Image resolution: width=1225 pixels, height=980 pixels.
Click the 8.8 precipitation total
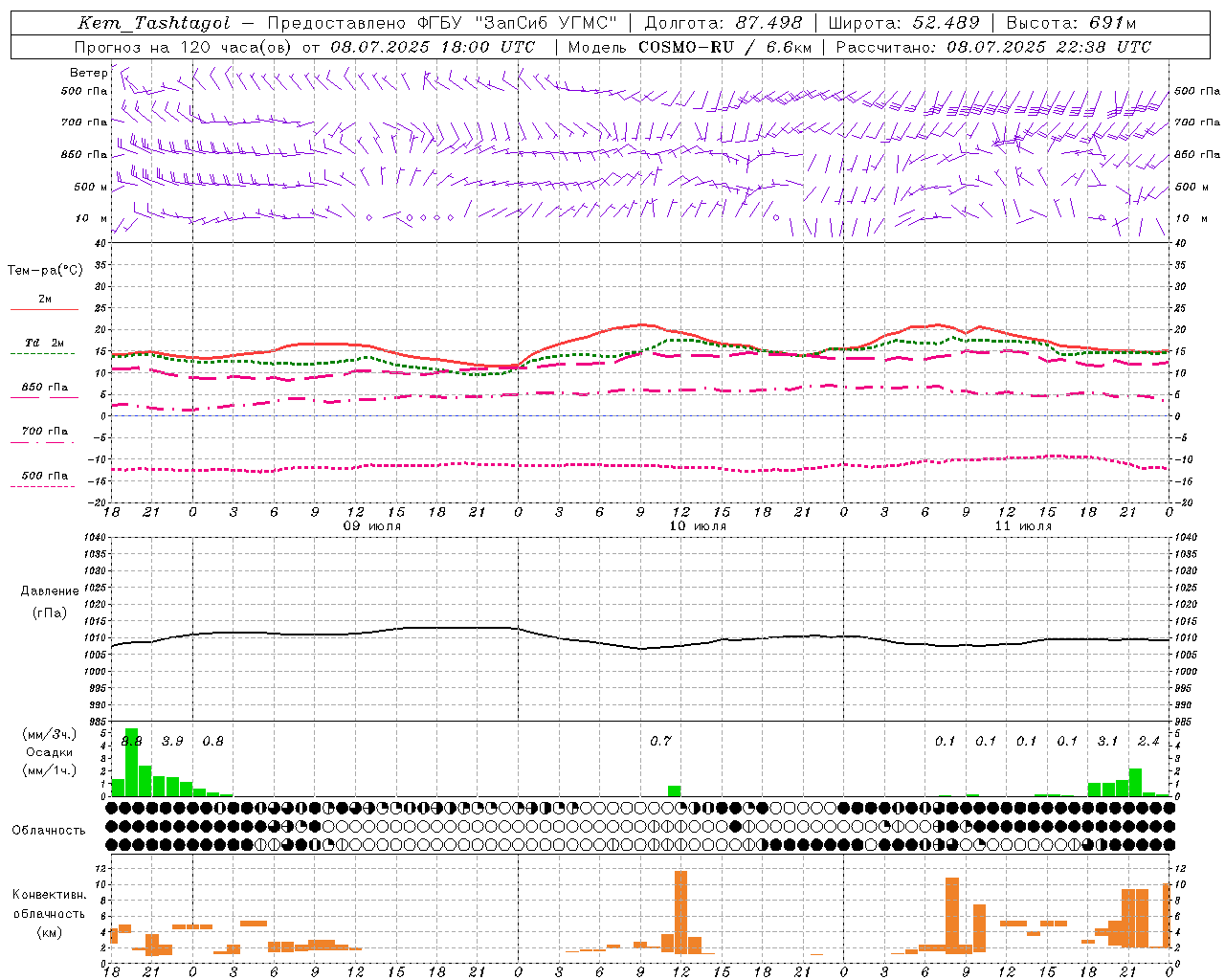pos(132,741)
